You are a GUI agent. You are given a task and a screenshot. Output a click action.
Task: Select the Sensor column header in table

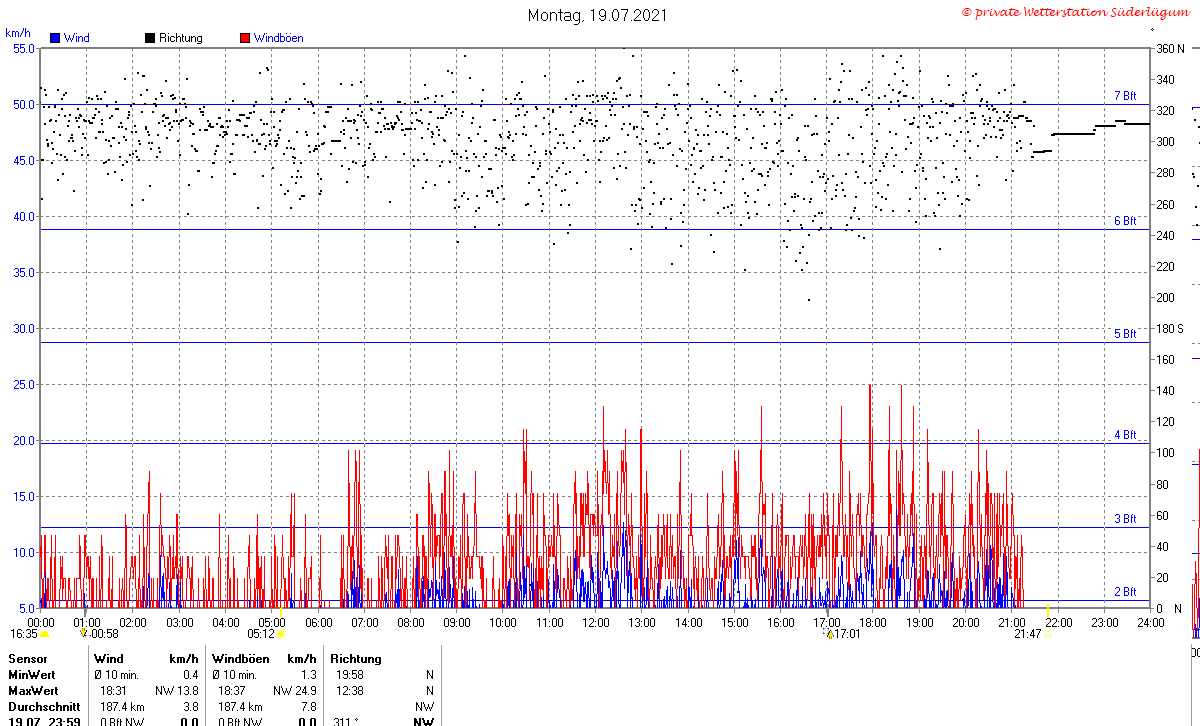click(28, 659)
